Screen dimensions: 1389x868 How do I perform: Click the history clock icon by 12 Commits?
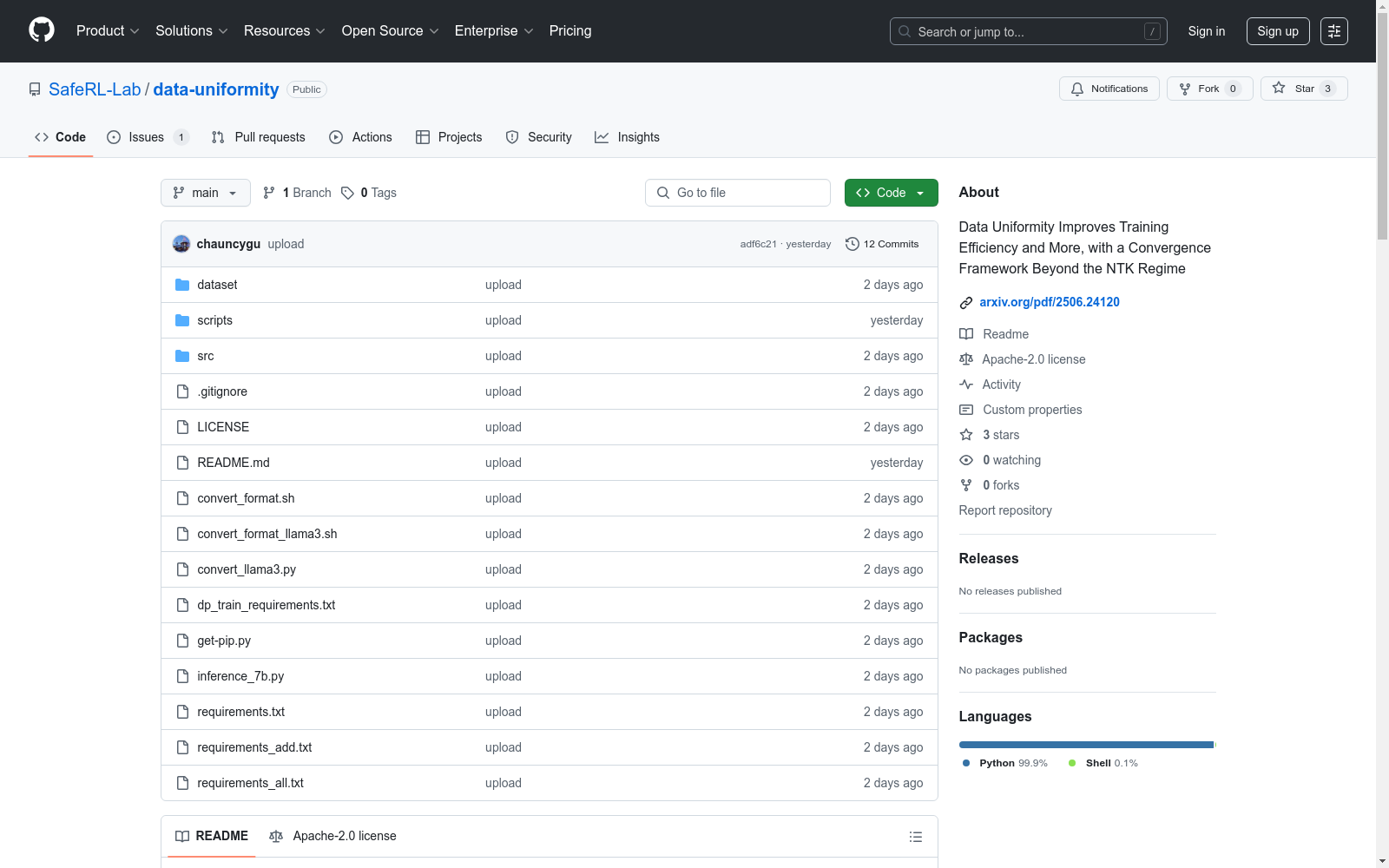pyautogui.click(x=852, y=244)
